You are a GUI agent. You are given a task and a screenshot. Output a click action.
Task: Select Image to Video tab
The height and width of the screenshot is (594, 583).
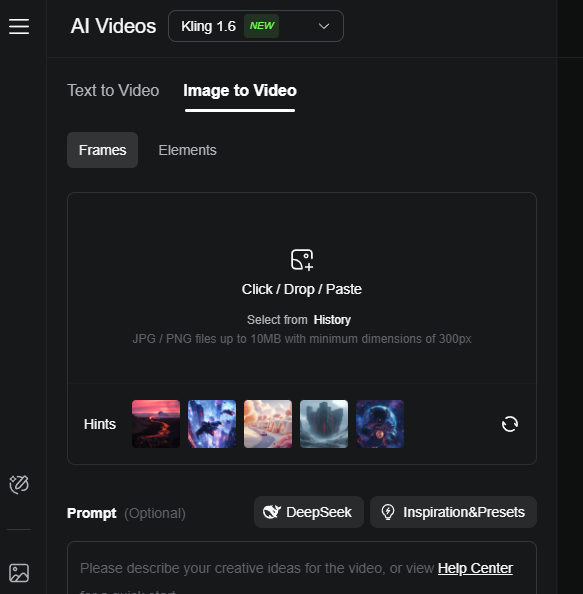(x=240, y=91)
